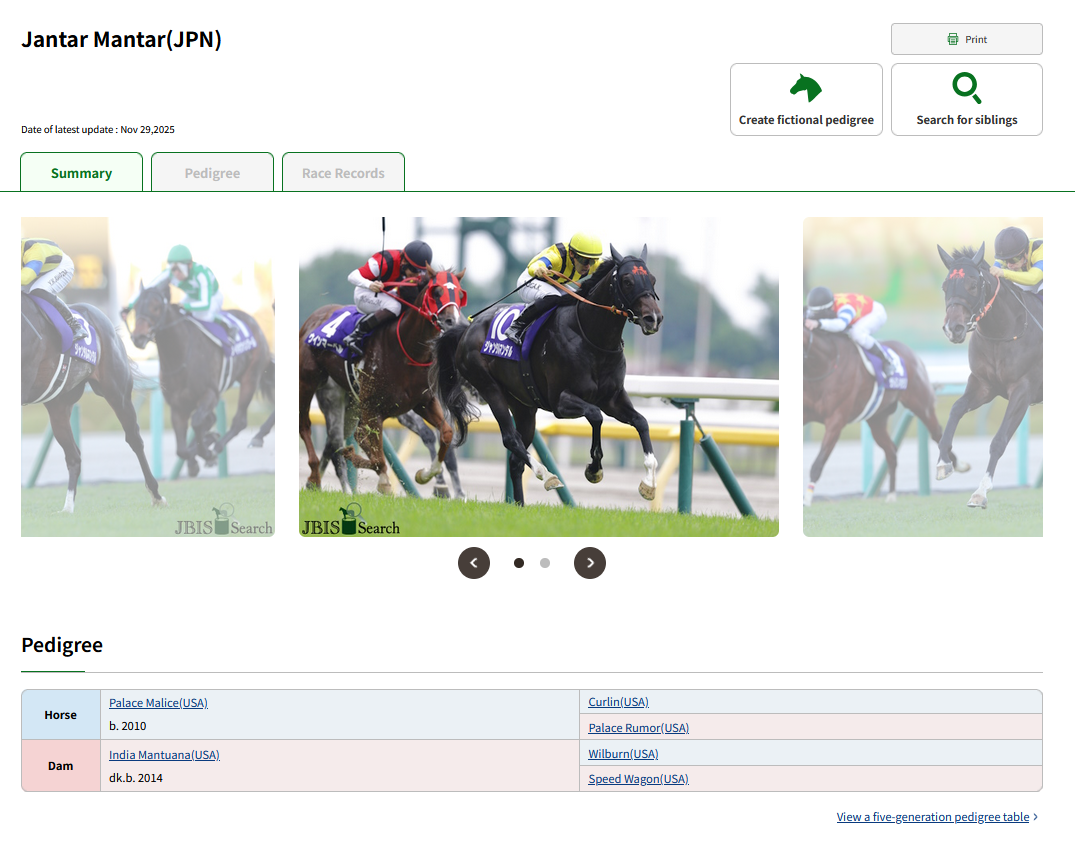Select the Summary tab
The width and height of the screenshot is (1075, 844).
click(82, 172)
